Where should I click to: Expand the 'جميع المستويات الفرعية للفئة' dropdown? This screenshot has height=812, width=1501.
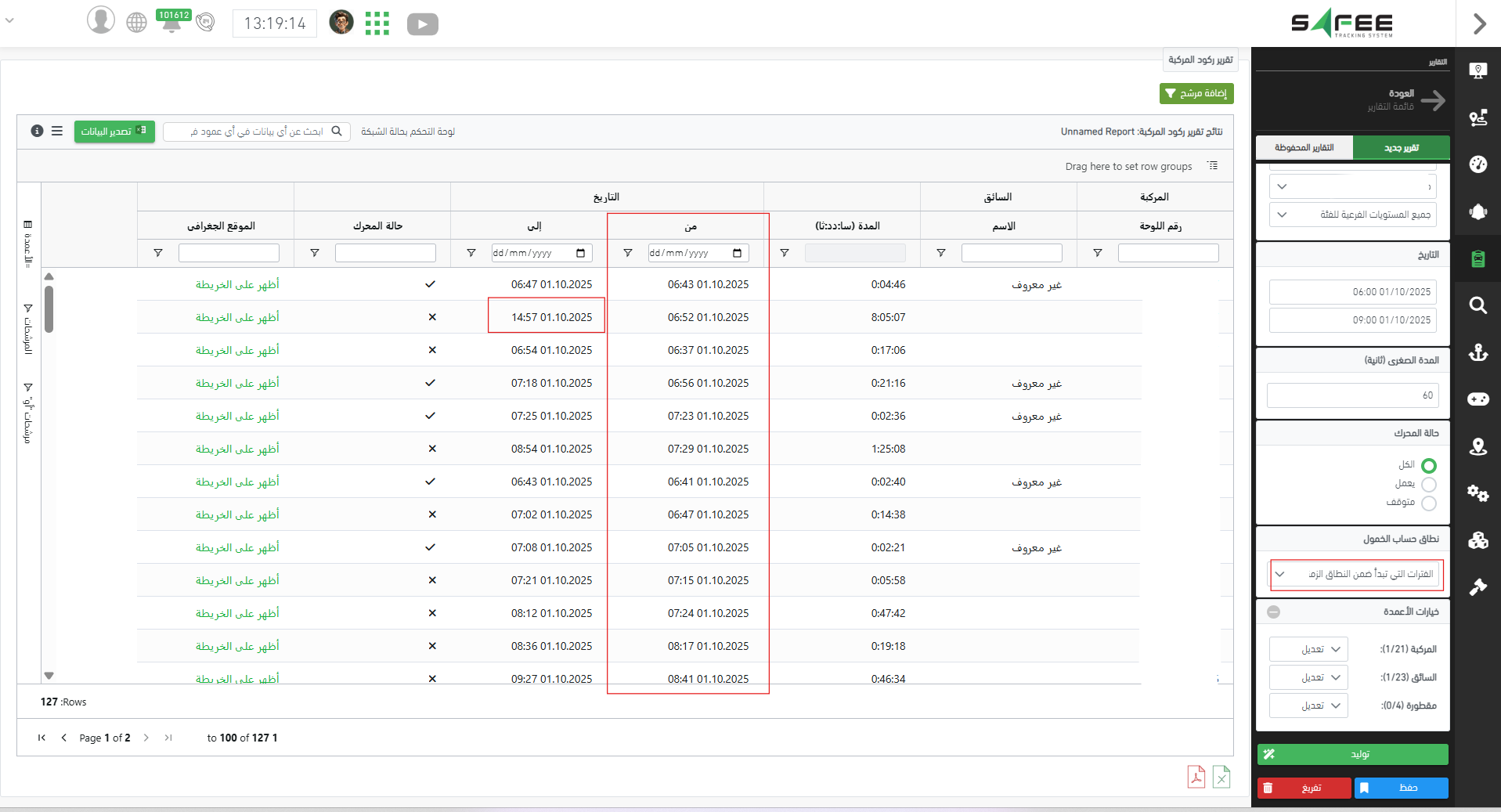1352,215
